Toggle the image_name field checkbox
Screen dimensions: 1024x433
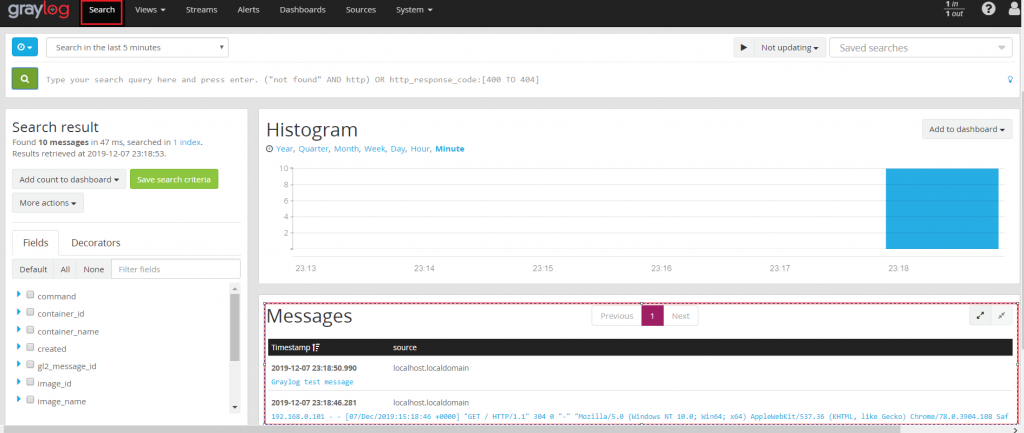pos(30,400)
